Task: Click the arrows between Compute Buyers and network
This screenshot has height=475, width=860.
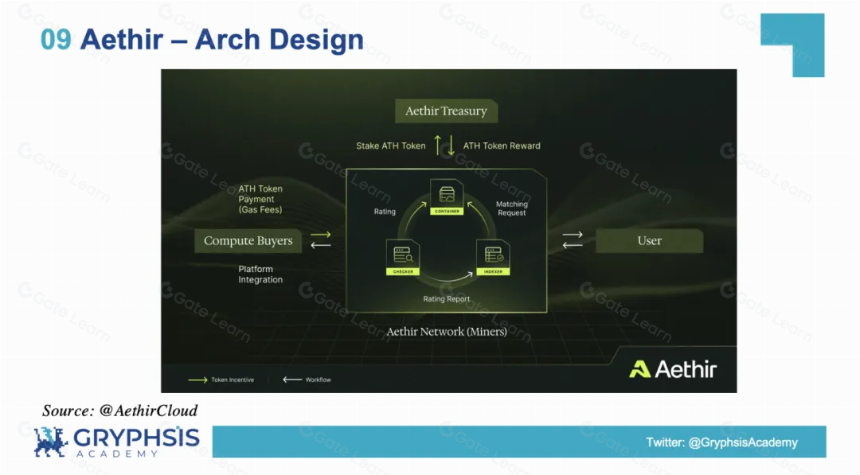Action: coord(320,240)
